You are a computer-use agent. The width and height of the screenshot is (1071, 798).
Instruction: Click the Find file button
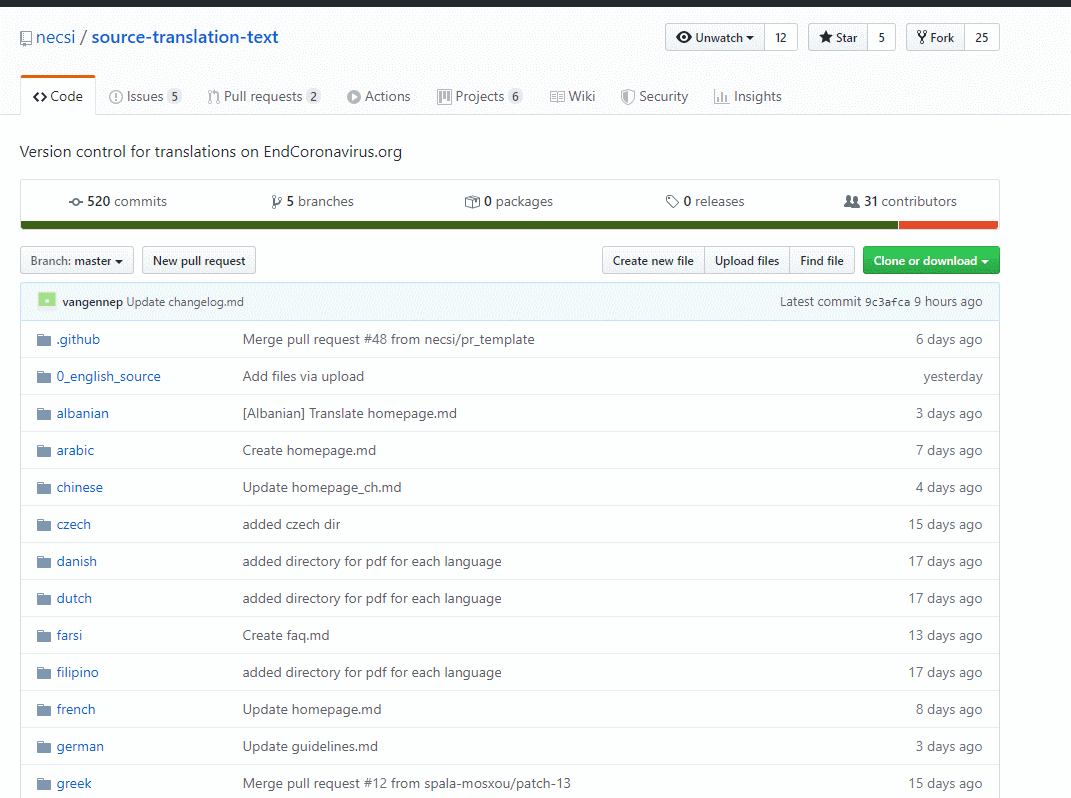822,260
